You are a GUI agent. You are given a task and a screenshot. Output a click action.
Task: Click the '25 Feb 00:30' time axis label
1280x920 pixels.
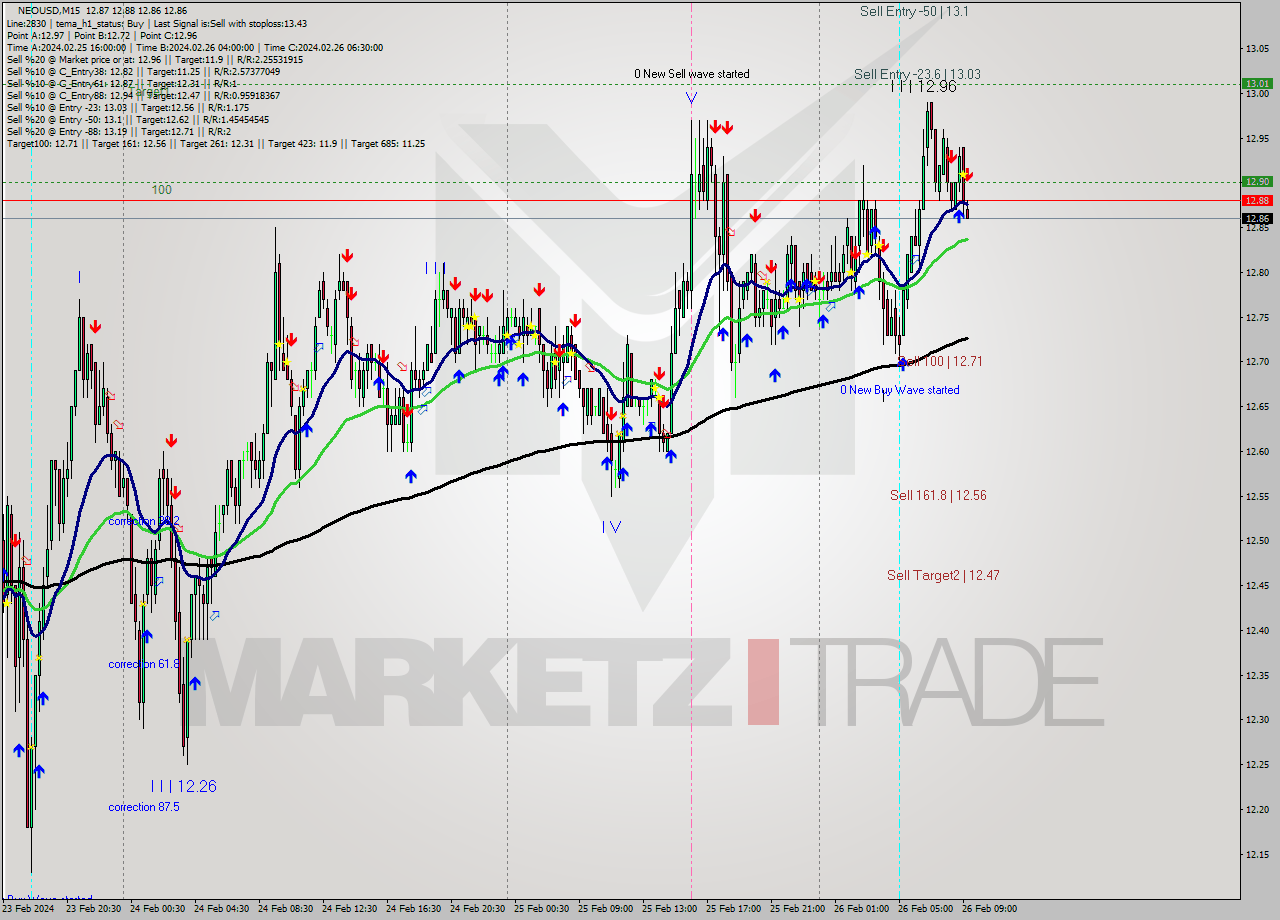pyautogui.click(x=541, y=909)
